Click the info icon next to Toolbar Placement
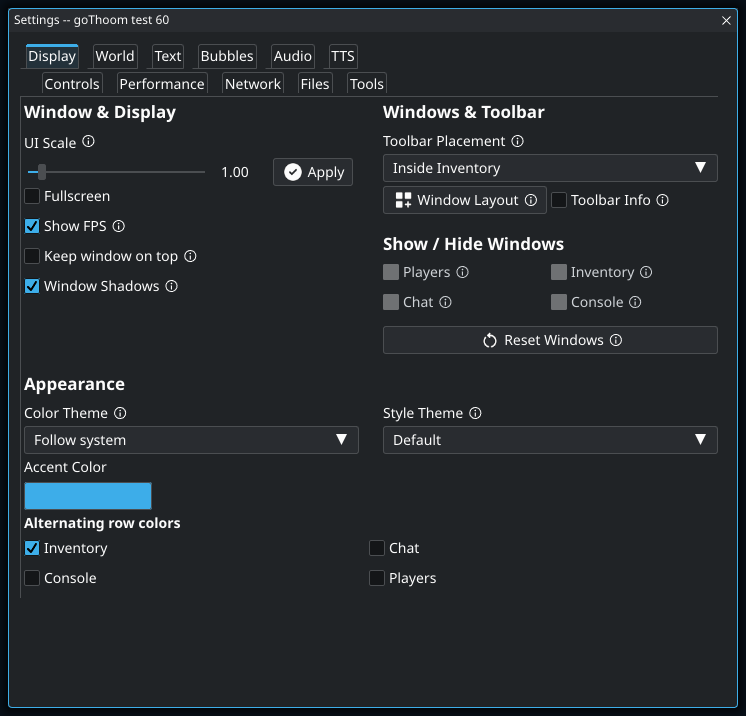The width and height of the screenshot is (746, 716). coord(518,141)
